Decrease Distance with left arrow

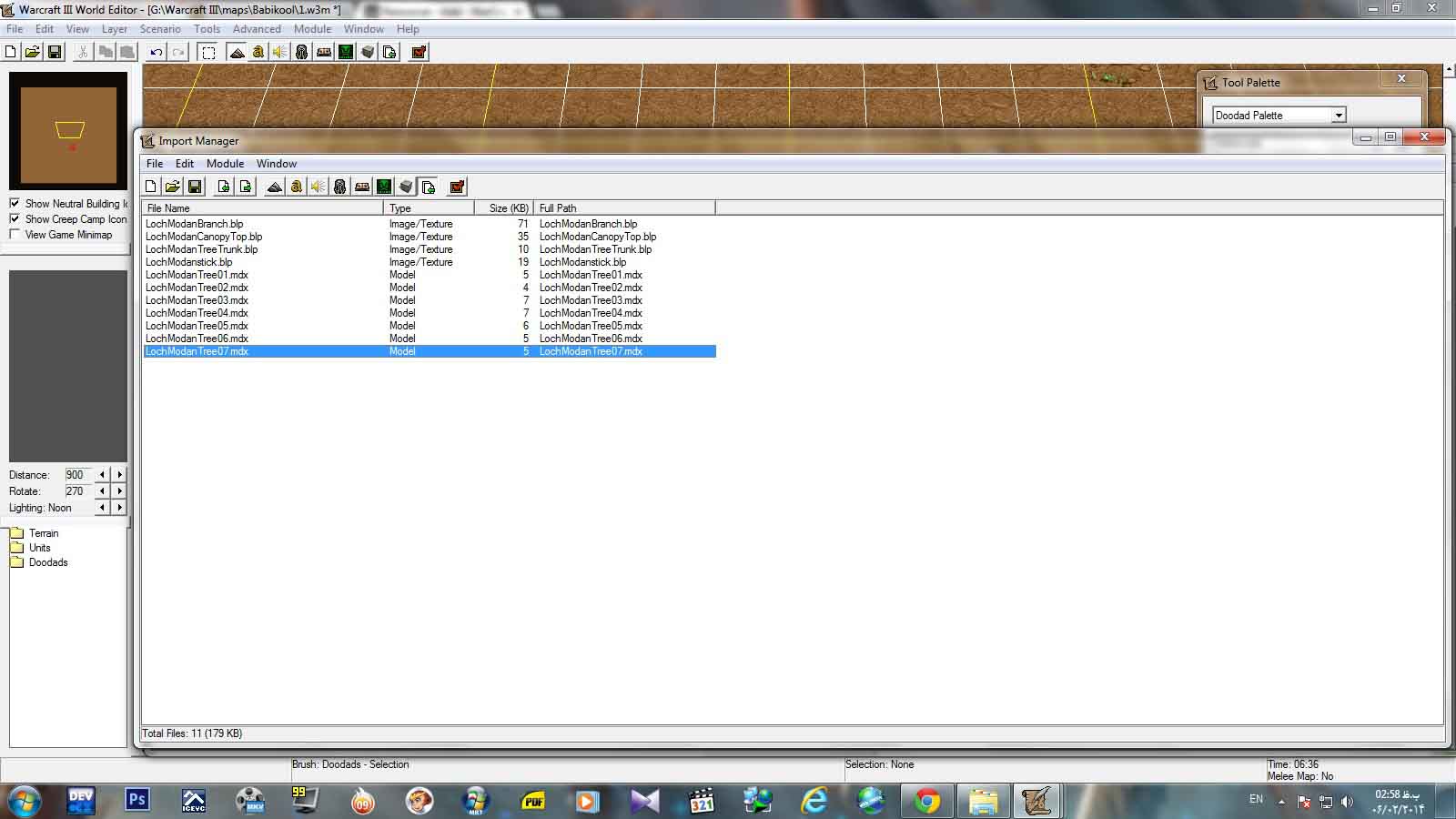[102, 474]
